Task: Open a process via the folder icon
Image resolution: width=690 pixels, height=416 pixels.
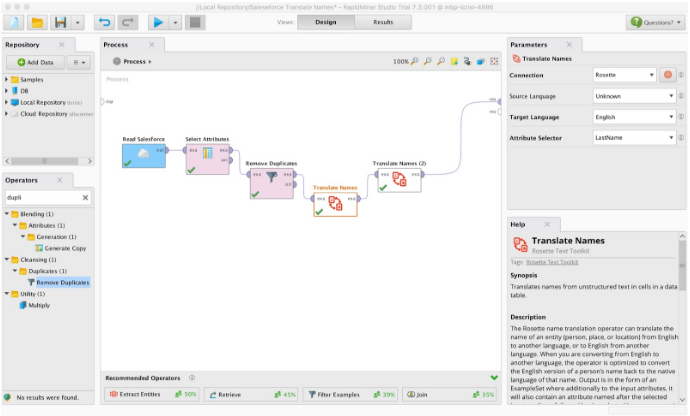Action: pyautogui.click(x=37, y=22)
